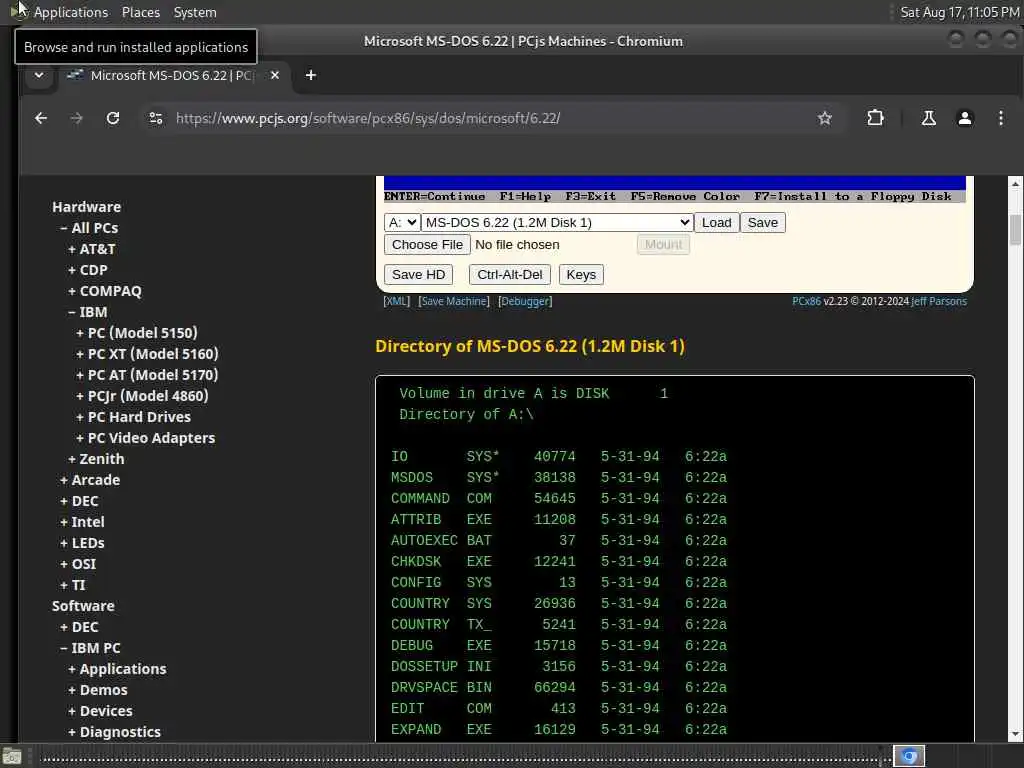Reload the PCjs page
The width and height of the screenshot is (1024, 768).
(113, 118)
